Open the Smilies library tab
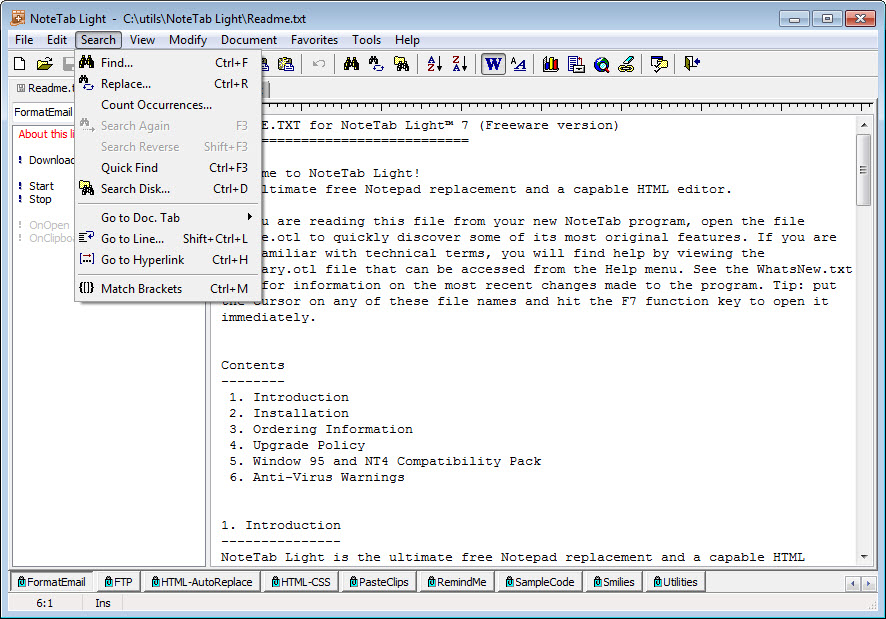Image resolution: width=886 pixels, height=619 pixels. click(x=614, y=582)
